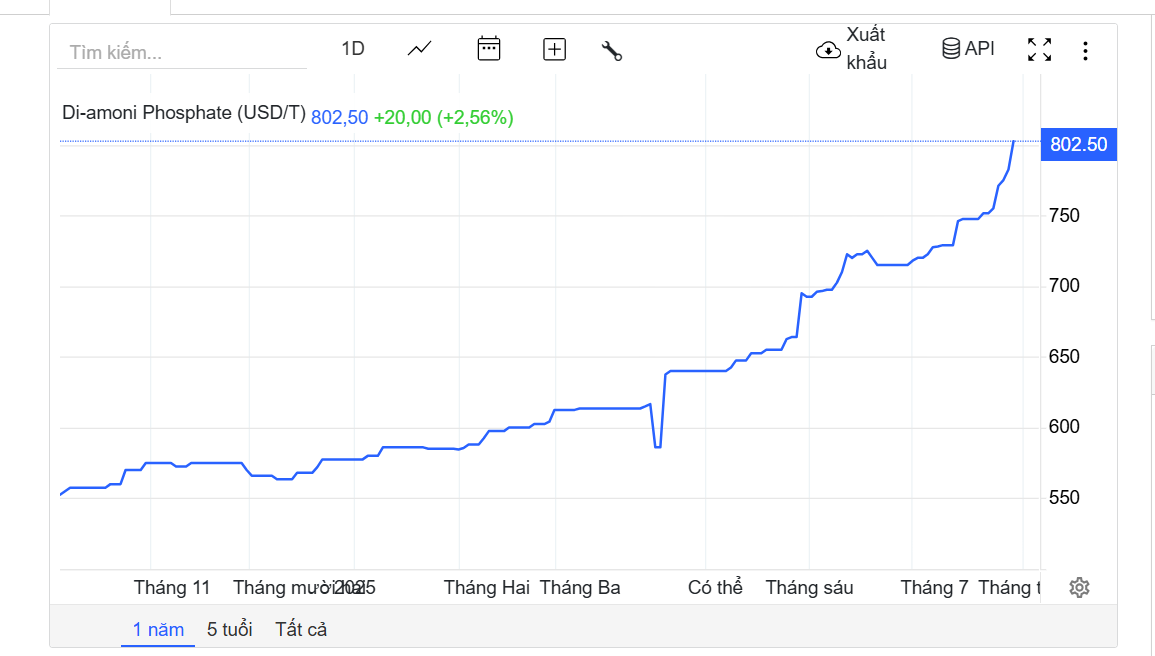The image size is (1155, 656).
Task: Click the plus icon to add comparison
Action: [x=554, y=49]
